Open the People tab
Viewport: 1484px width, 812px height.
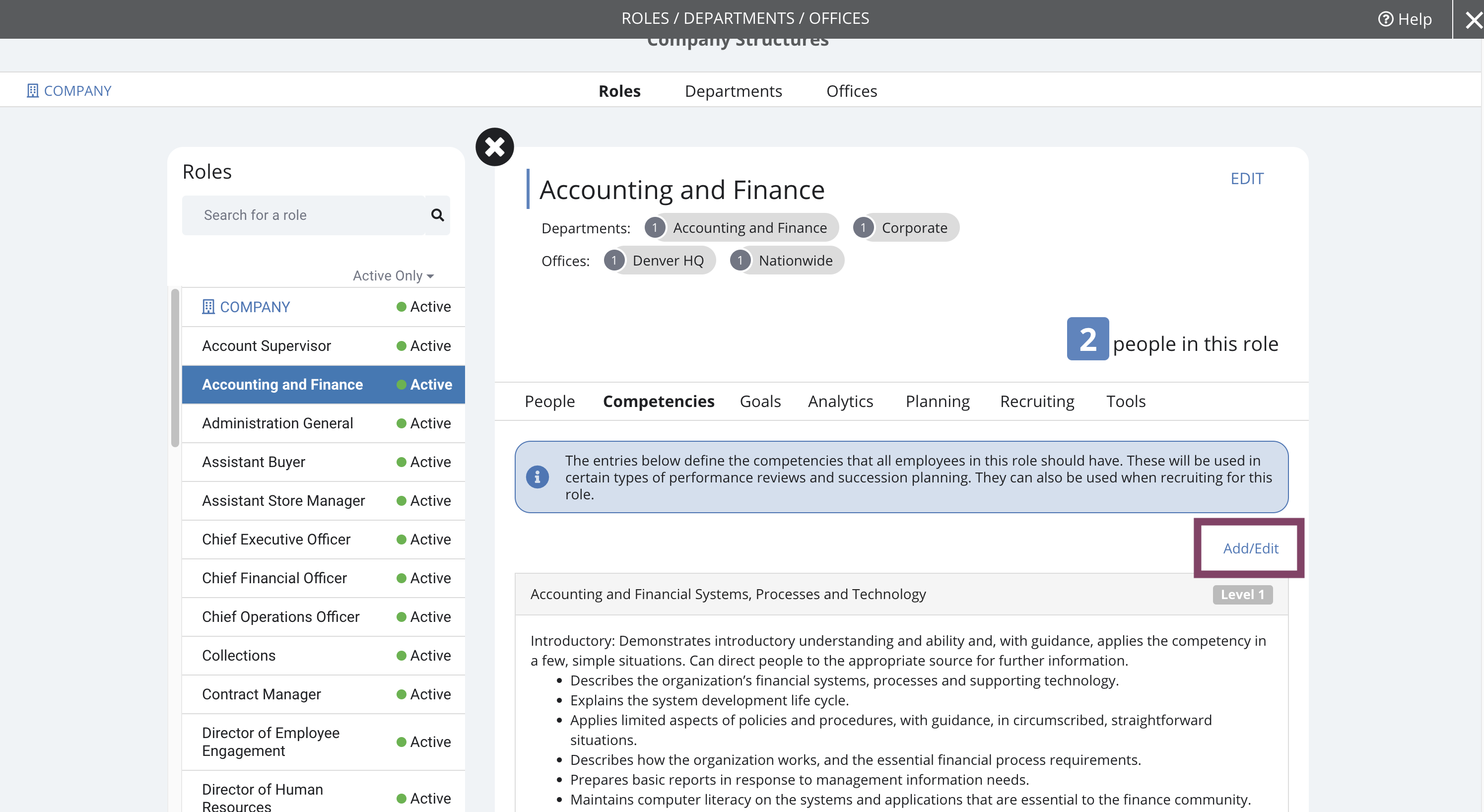549,401
